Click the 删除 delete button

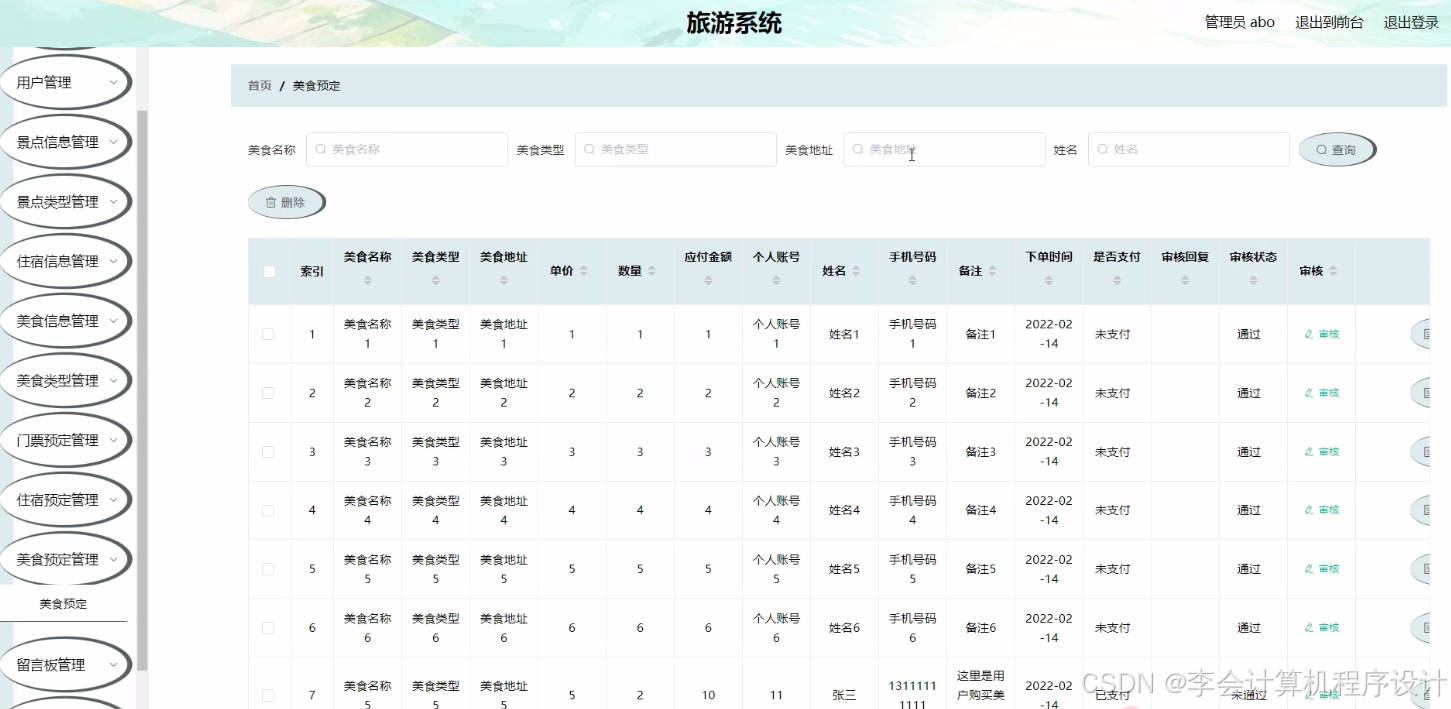[x=286, y=202]
